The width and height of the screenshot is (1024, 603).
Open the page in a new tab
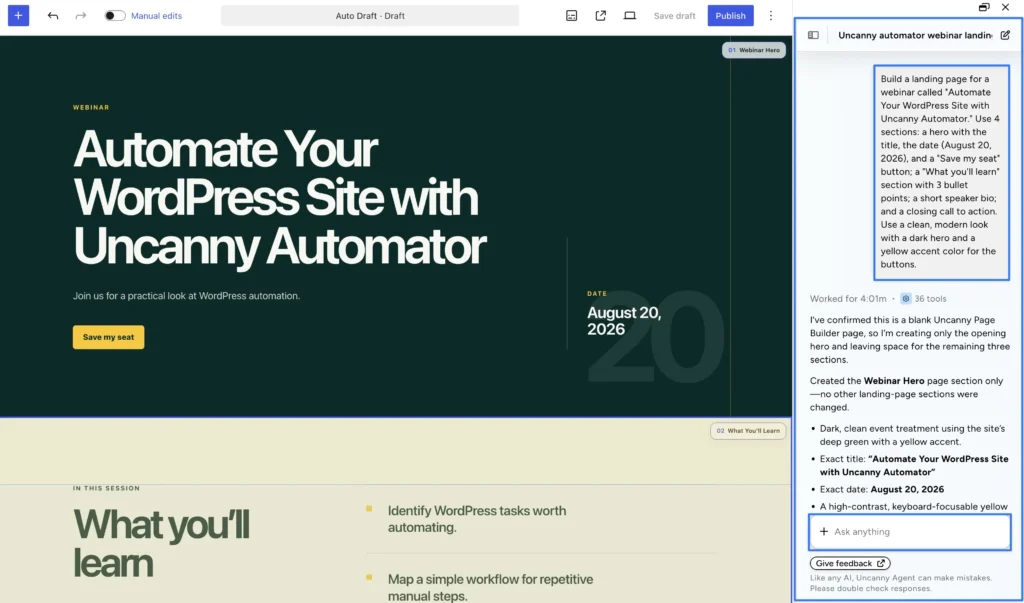pyautogui.click(x=600, y=16)
